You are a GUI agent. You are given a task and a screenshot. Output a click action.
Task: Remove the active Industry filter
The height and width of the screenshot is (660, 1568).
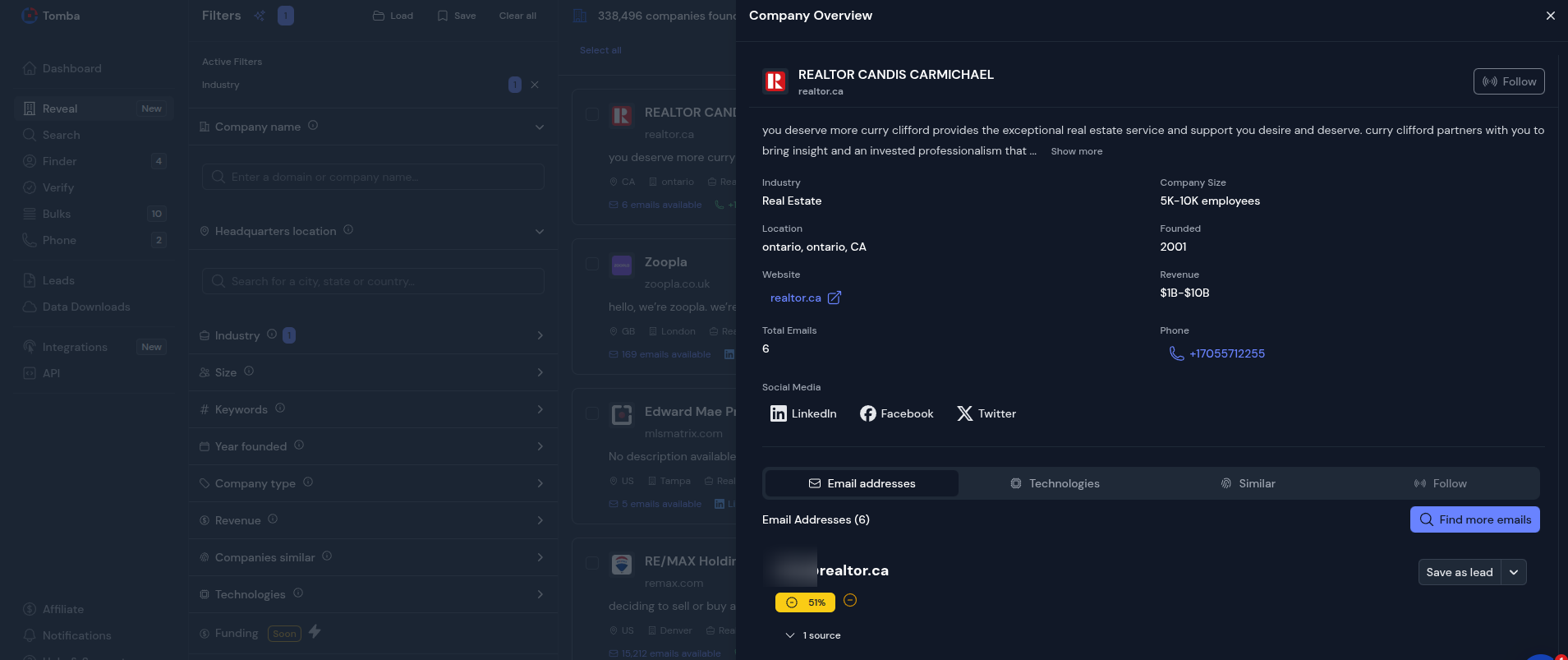(x=535, y=85)
